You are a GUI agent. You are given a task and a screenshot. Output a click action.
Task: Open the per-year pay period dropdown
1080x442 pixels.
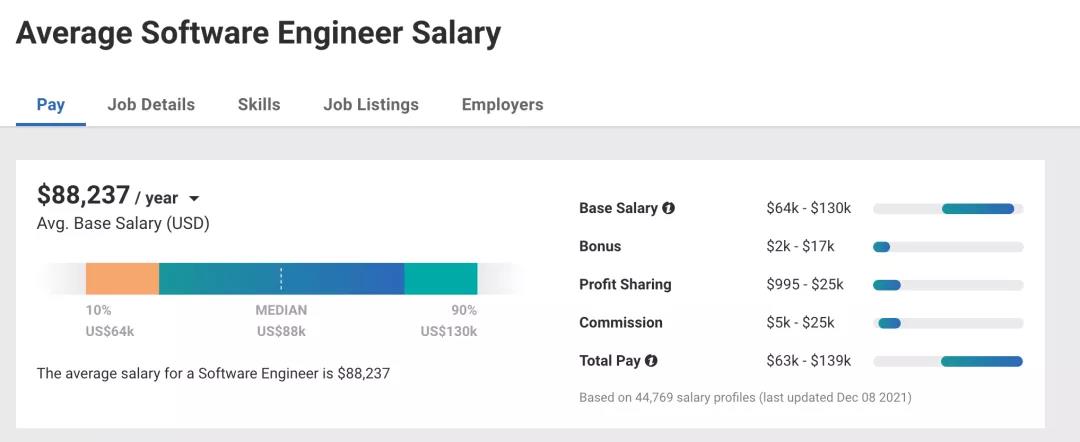pos(194,199)
